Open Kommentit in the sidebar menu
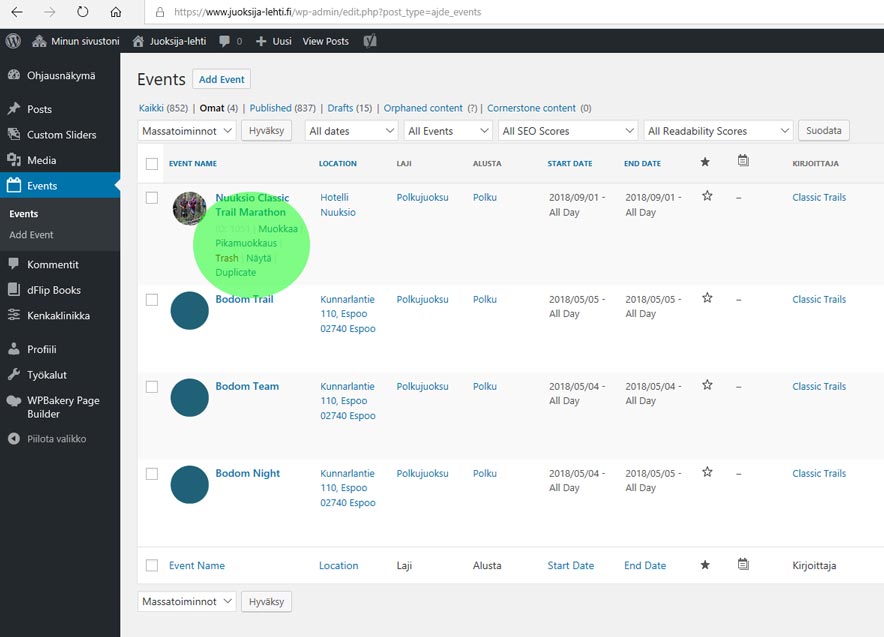The height and width of the screenshot is (637, 884). coord(53,265)
